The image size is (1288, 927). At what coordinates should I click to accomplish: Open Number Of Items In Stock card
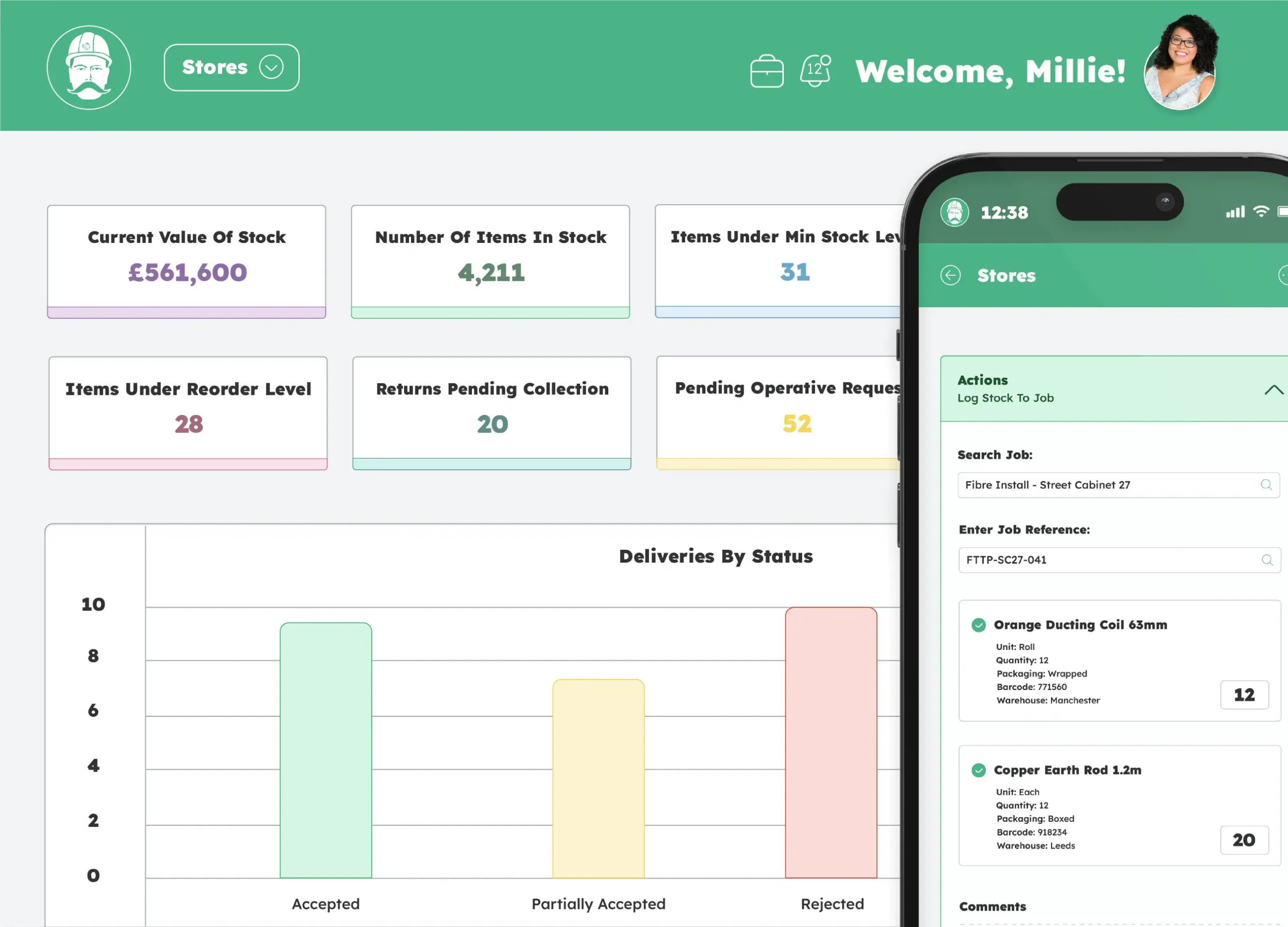tap(491, 262)
